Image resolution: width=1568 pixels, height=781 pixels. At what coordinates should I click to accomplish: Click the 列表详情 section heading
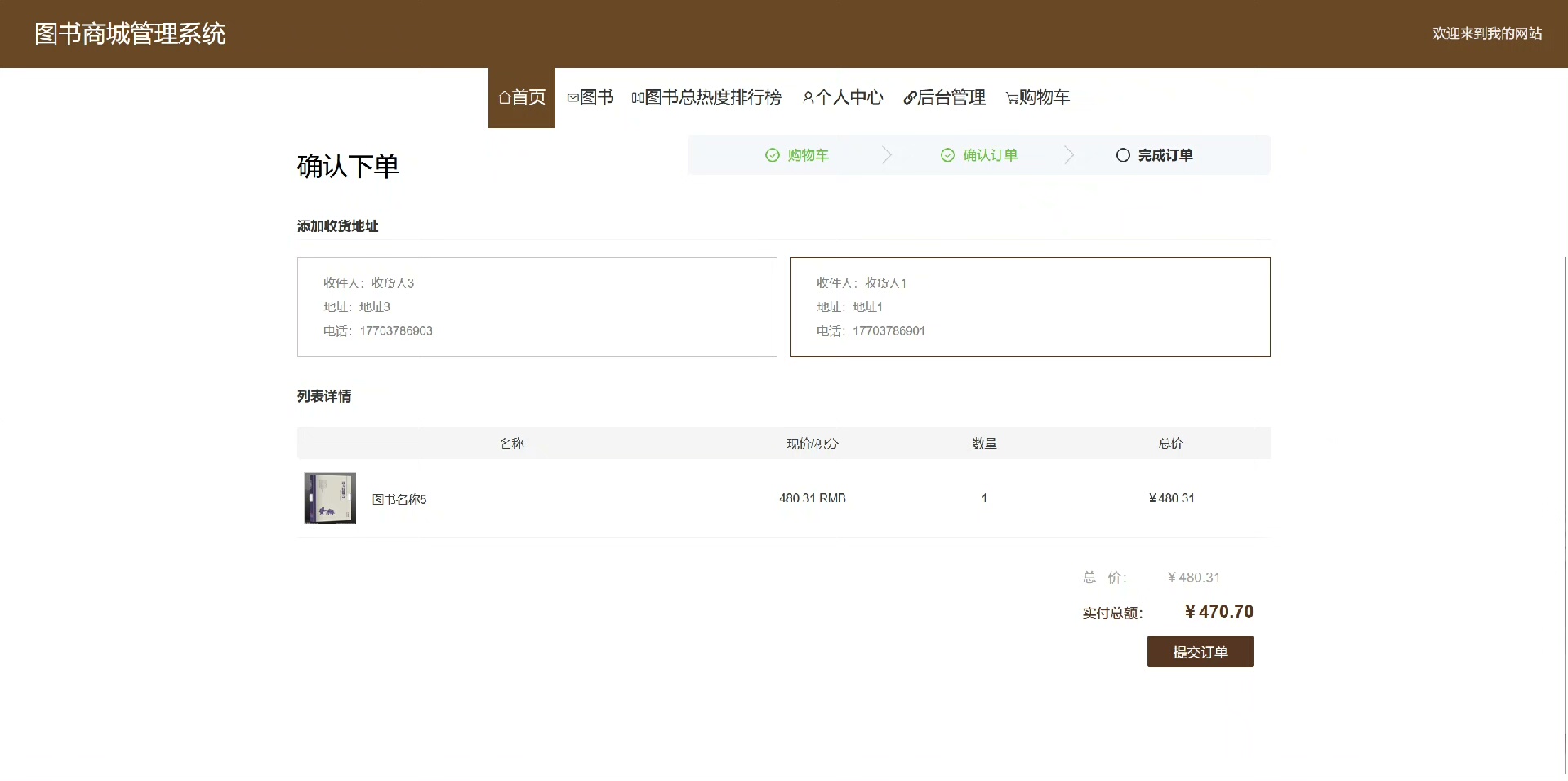point(324,396)
